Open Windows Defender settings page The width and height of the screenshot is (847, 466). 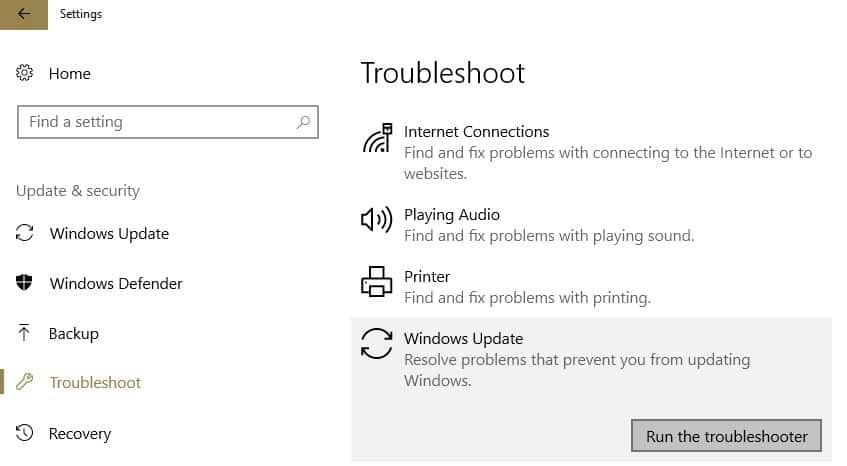tap(116, 283)
